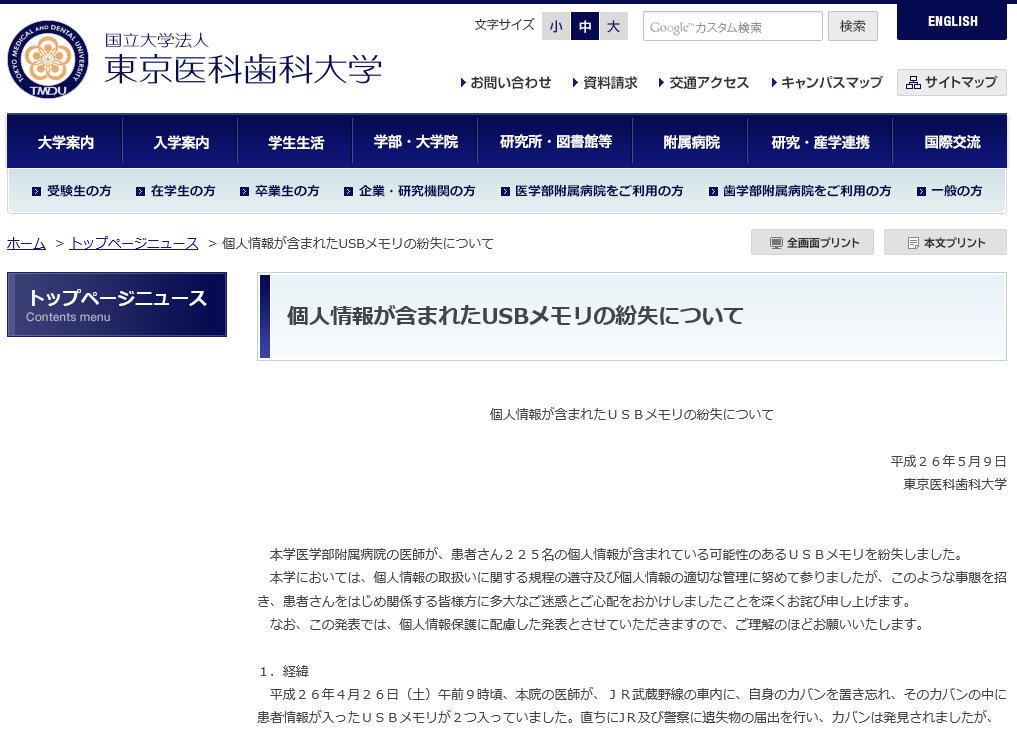Click inside the Google custom search field
The image size is (1017, 730).
pos(732,26)
